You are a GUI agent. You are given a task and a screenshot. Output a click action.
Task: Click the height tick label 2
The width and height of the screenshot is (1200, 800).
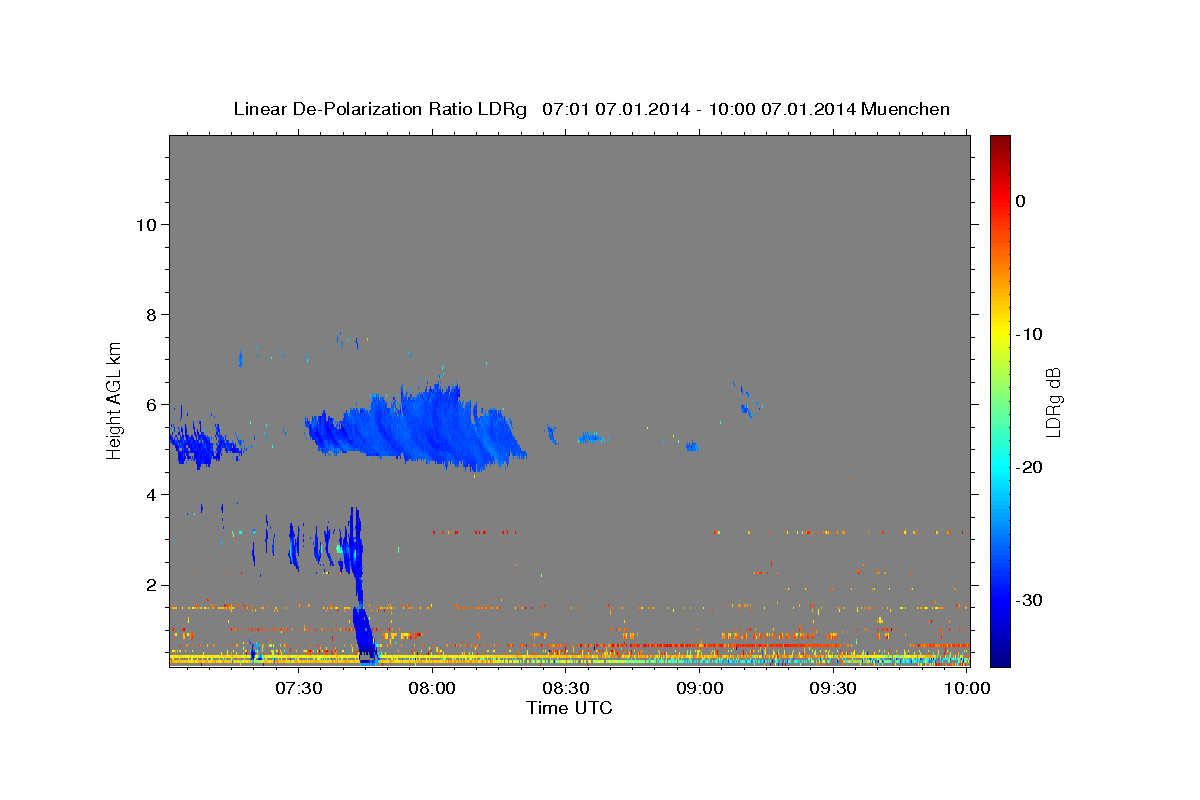pyautogui.click(x=151, y=584)
